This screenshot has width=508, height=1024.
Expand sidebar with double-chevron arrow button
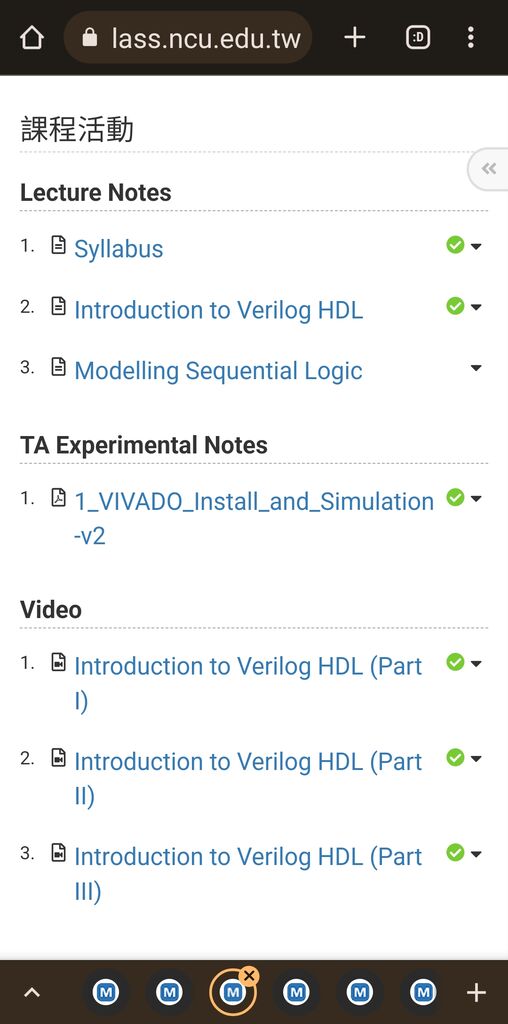pos(488,169)
